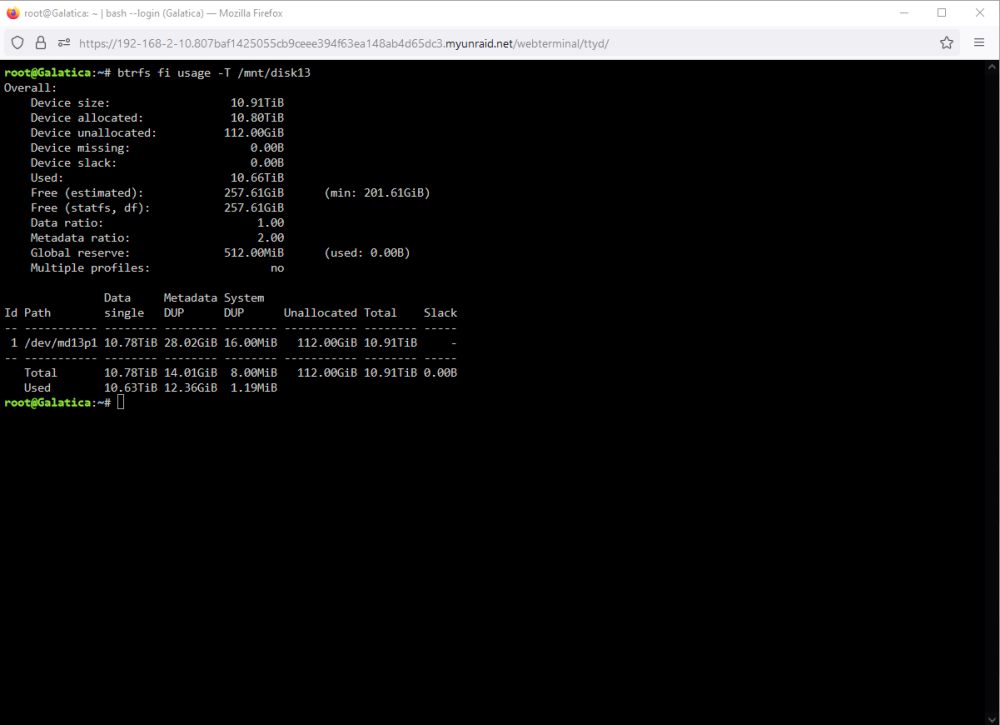Screen dimensions: 1000x725
Task: Click the '28.02GiB' Metadata cell
Action: coord(190,342)
